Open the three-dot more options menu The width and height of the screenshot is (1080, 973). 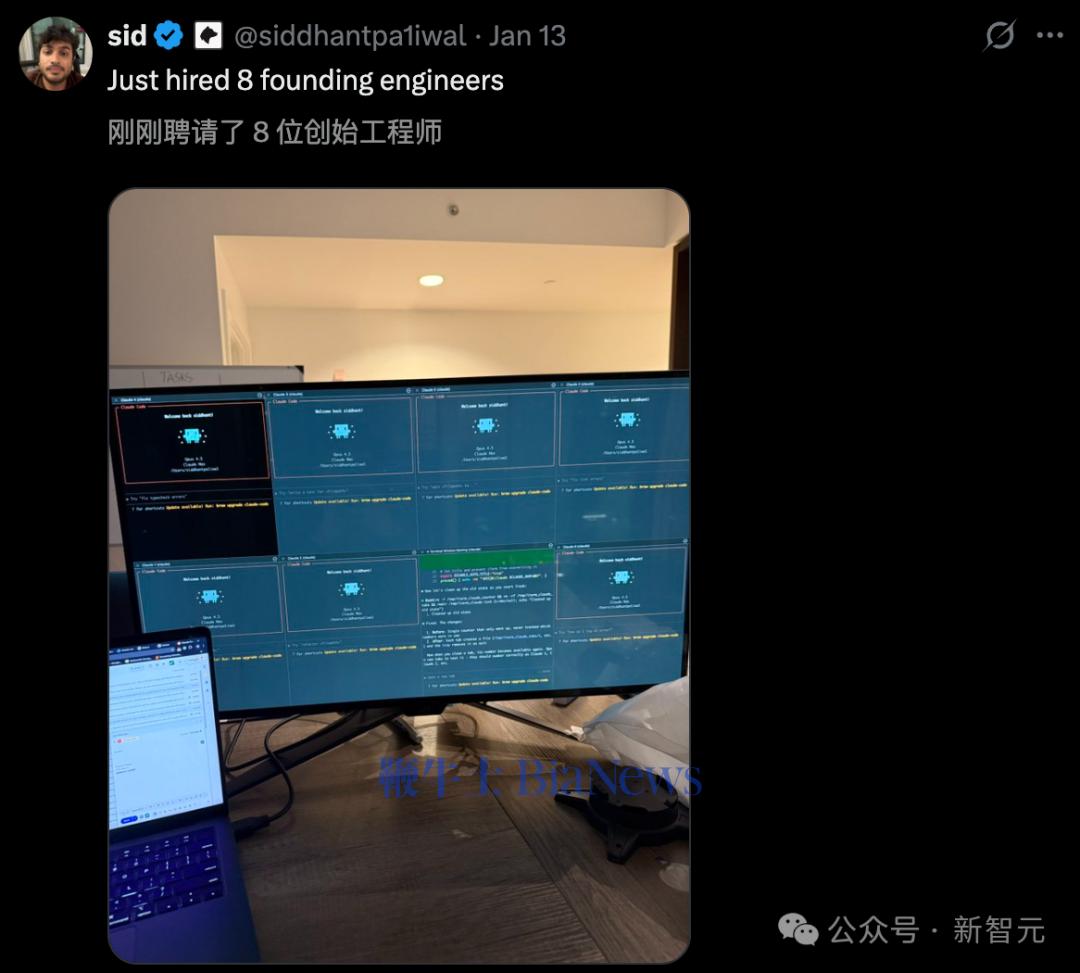(x=1050, y=36)
